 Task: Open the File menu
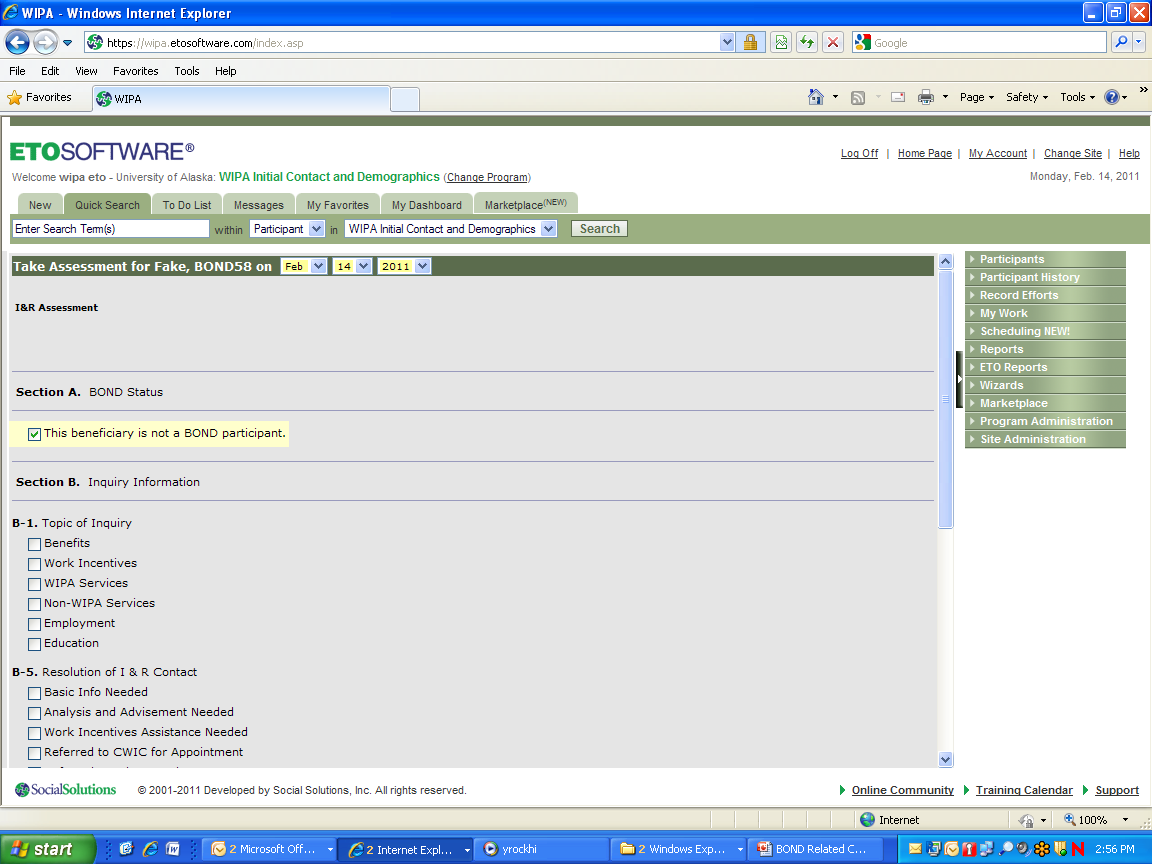coord(17,71)
